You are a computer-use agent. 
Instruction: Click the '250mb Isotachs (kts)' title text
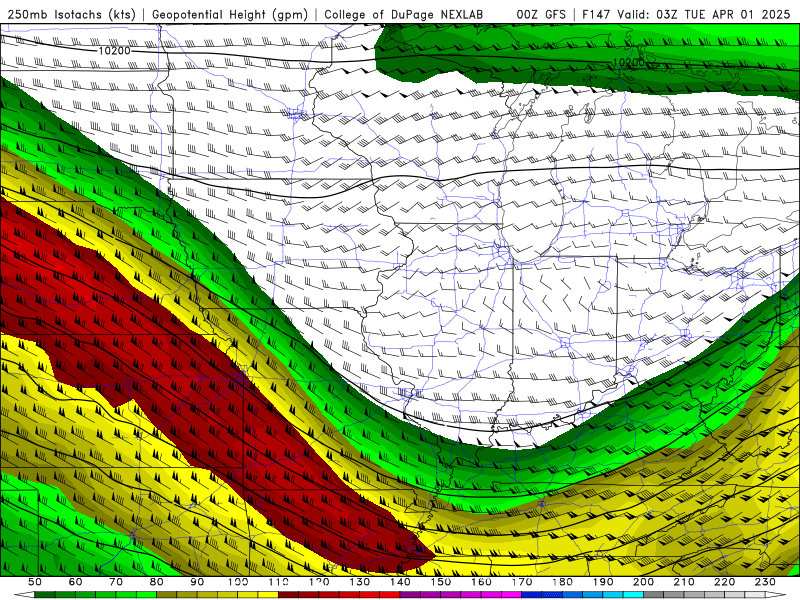coord(72,15)
